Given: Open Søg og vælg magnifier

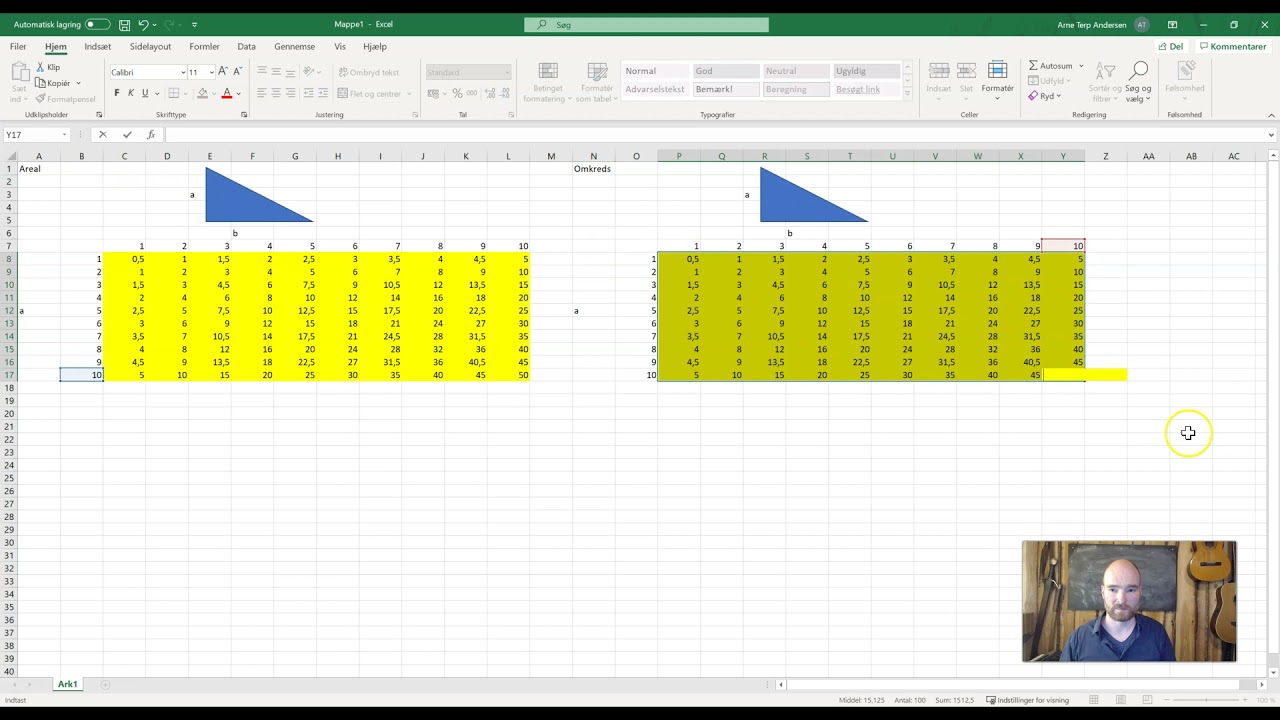Looking at the screenshot, I should [1138, 82].
